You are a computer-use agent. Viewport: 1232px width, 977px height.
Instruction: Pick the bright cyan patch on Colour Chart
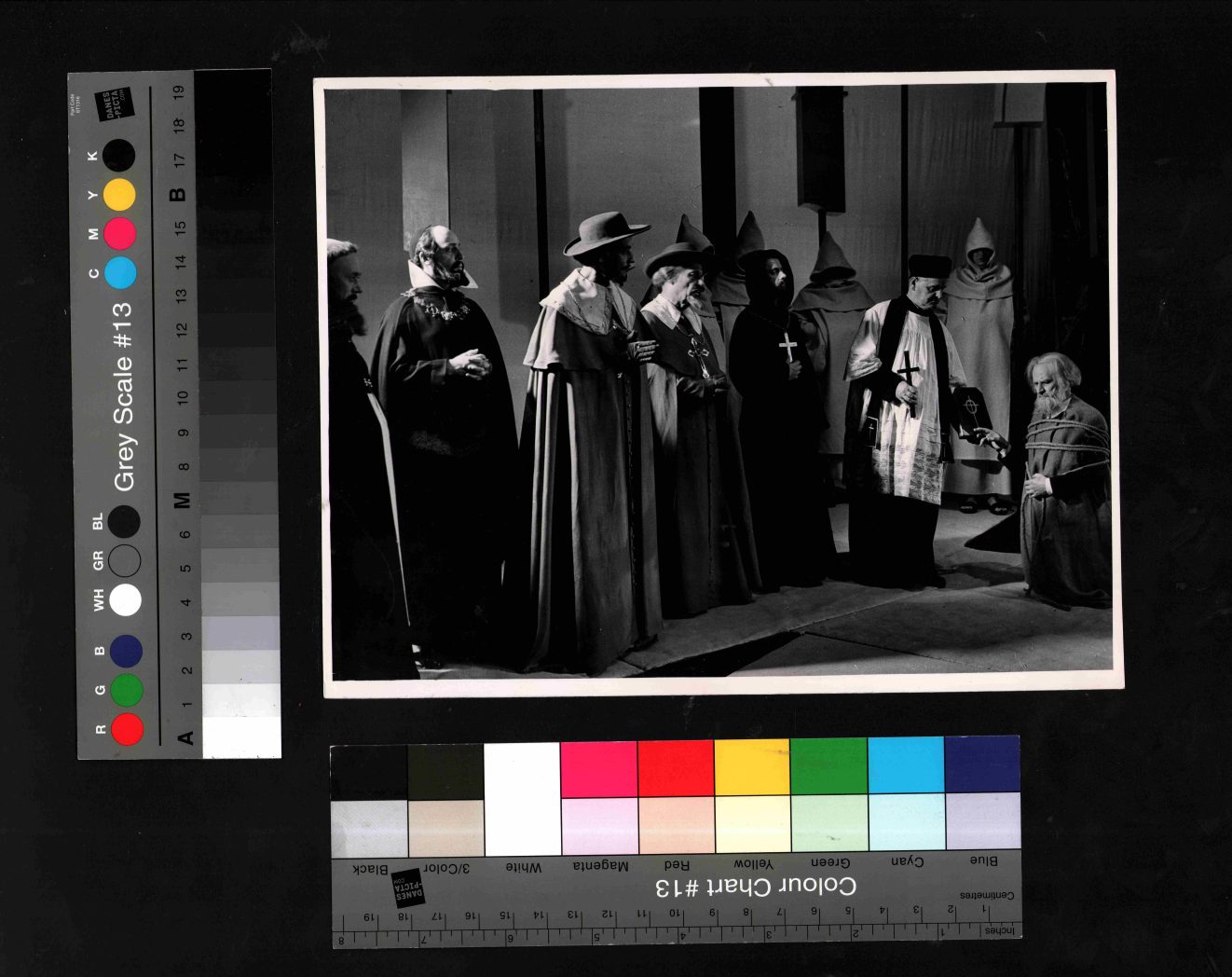[905, 765]
